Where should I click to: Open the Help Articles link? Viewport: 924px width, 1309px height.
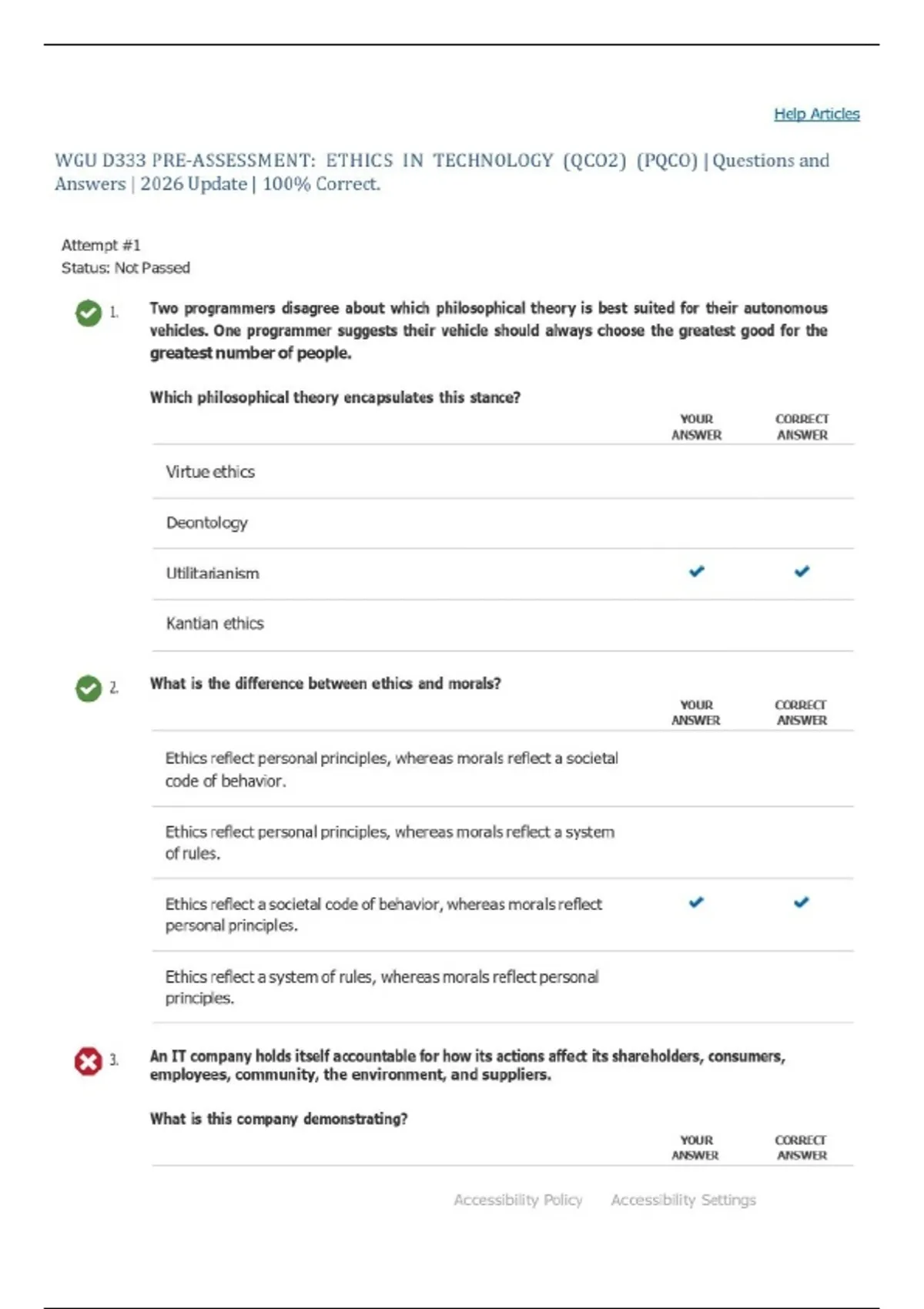[817, 114]
